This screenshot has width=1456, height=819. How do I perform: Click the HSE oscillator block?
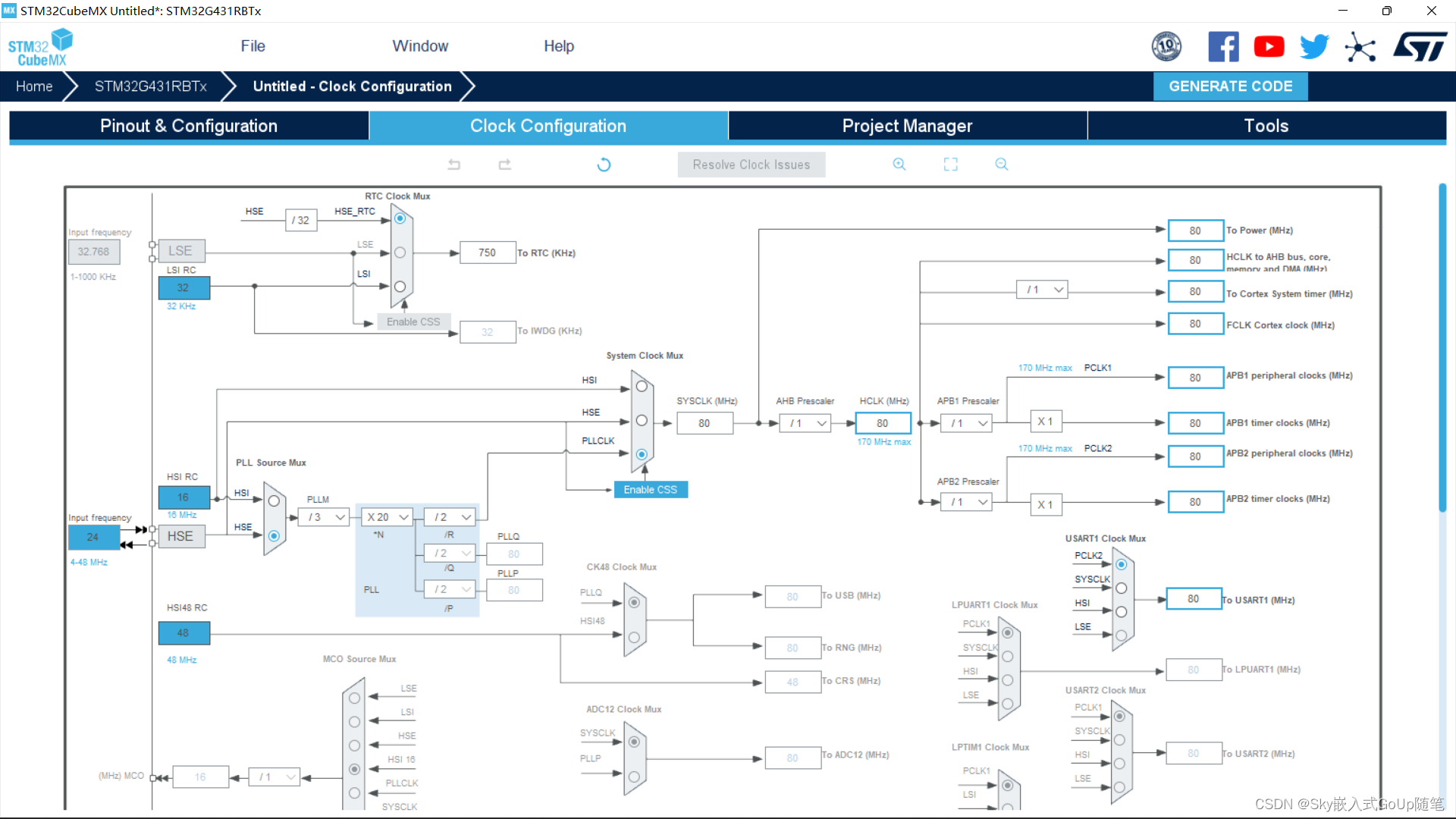(181, 536)
